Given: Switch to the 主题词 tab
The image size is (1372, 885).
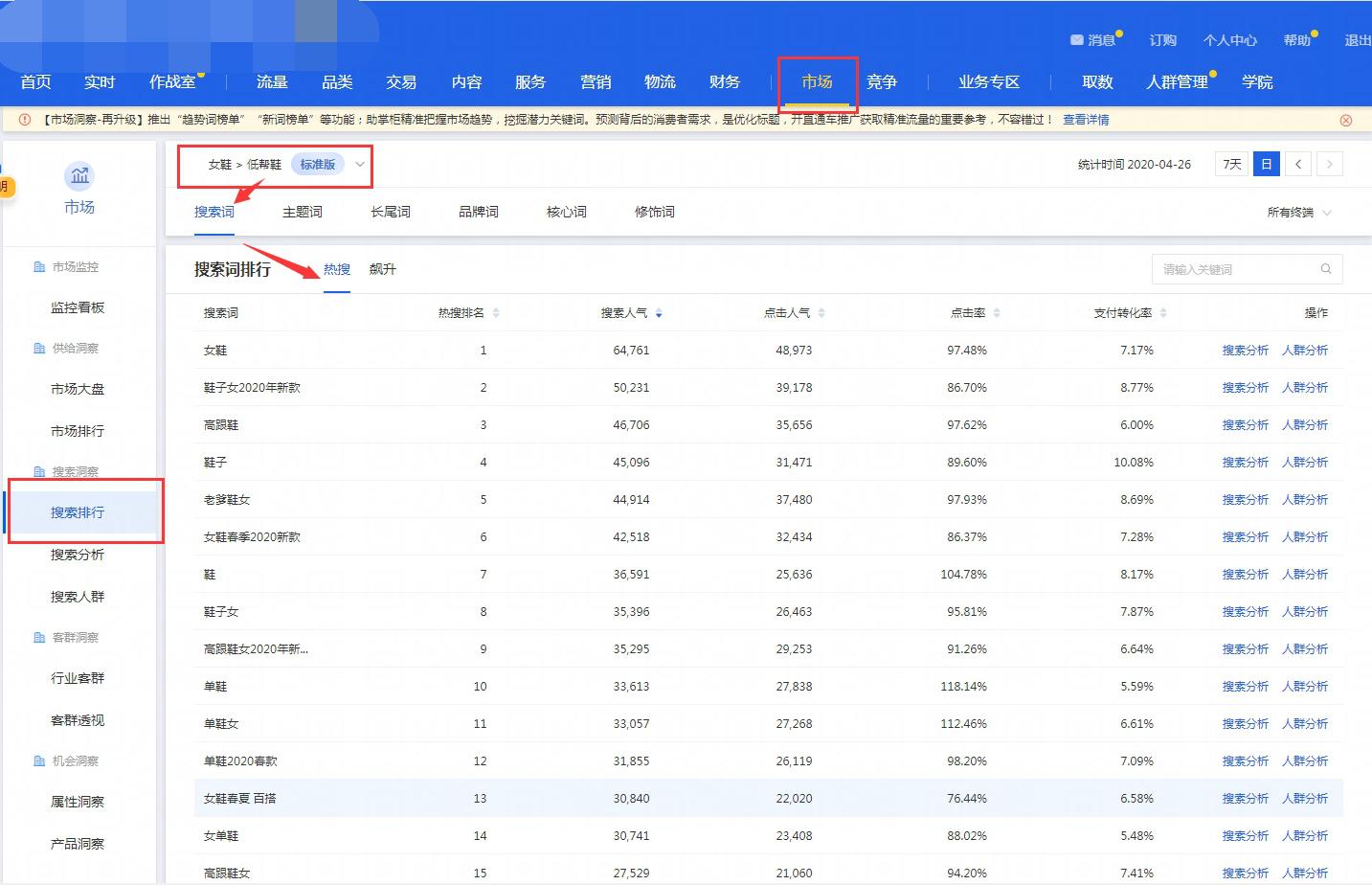Looking at the screenshot, I should [303, 212].
